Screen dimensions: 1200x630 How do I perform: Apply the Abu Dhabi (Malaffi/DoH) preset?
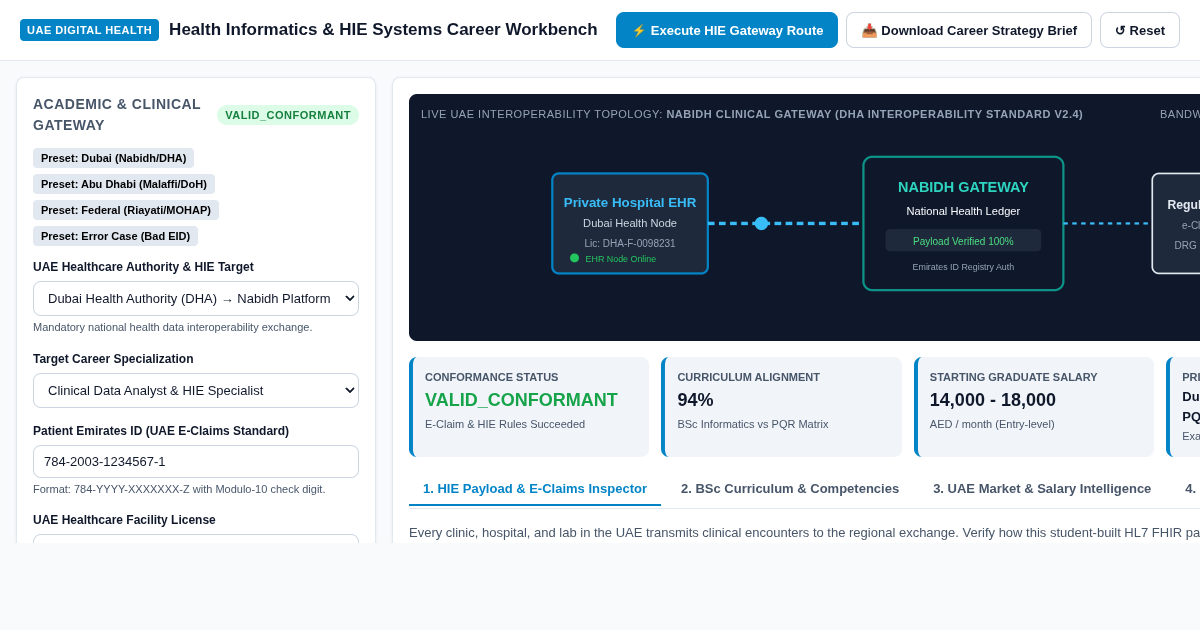point(124,184)
